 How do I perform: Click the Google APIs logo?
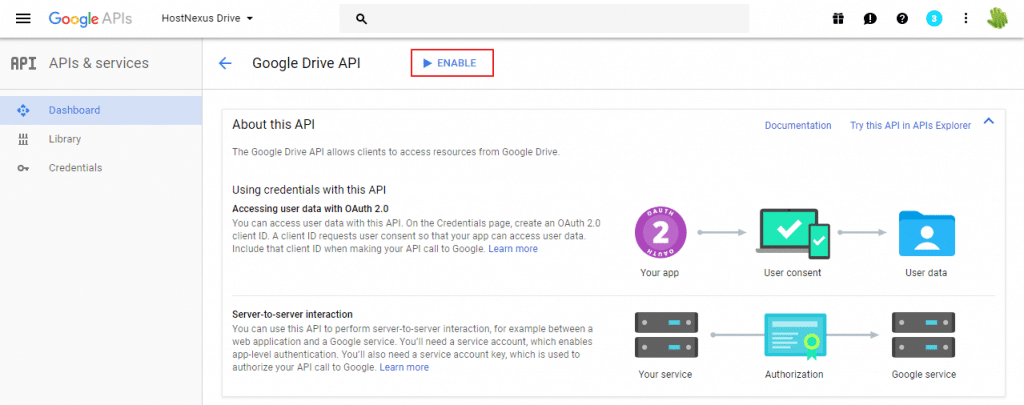(x=90, y=18)
